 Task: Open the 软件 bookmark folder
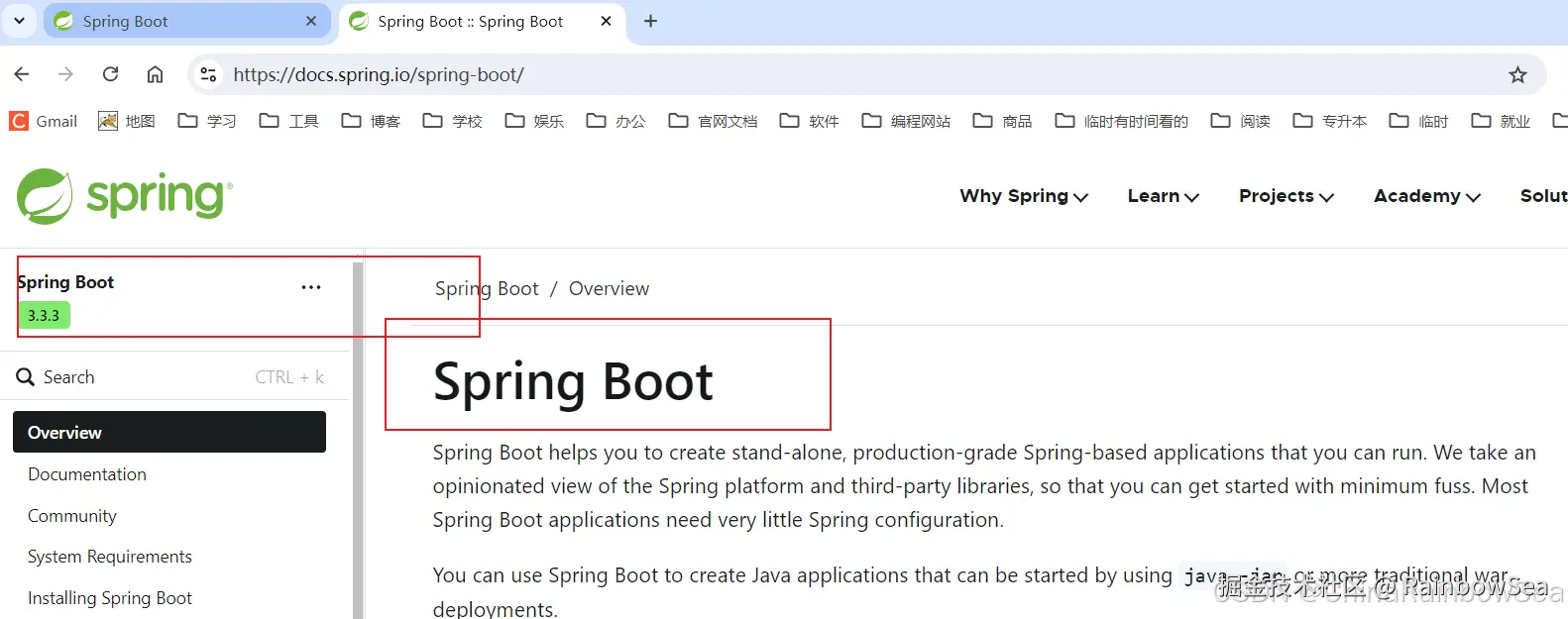(809, 121)
